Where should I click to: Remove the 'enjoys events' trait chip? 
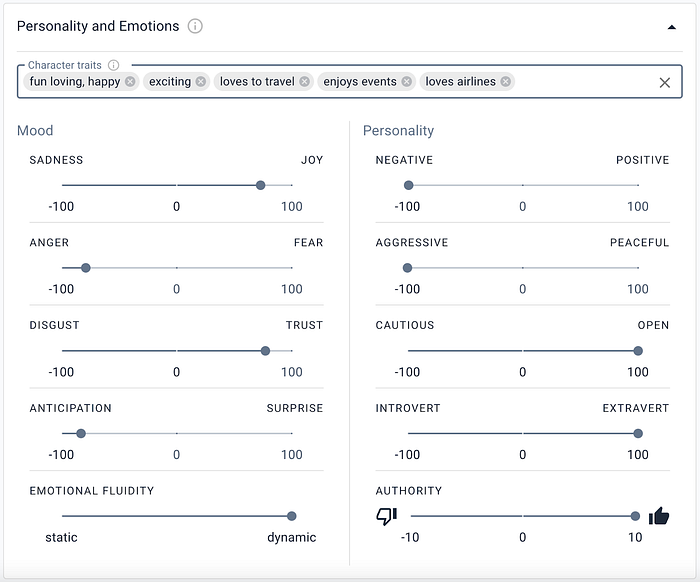click(x=407, y=82)
